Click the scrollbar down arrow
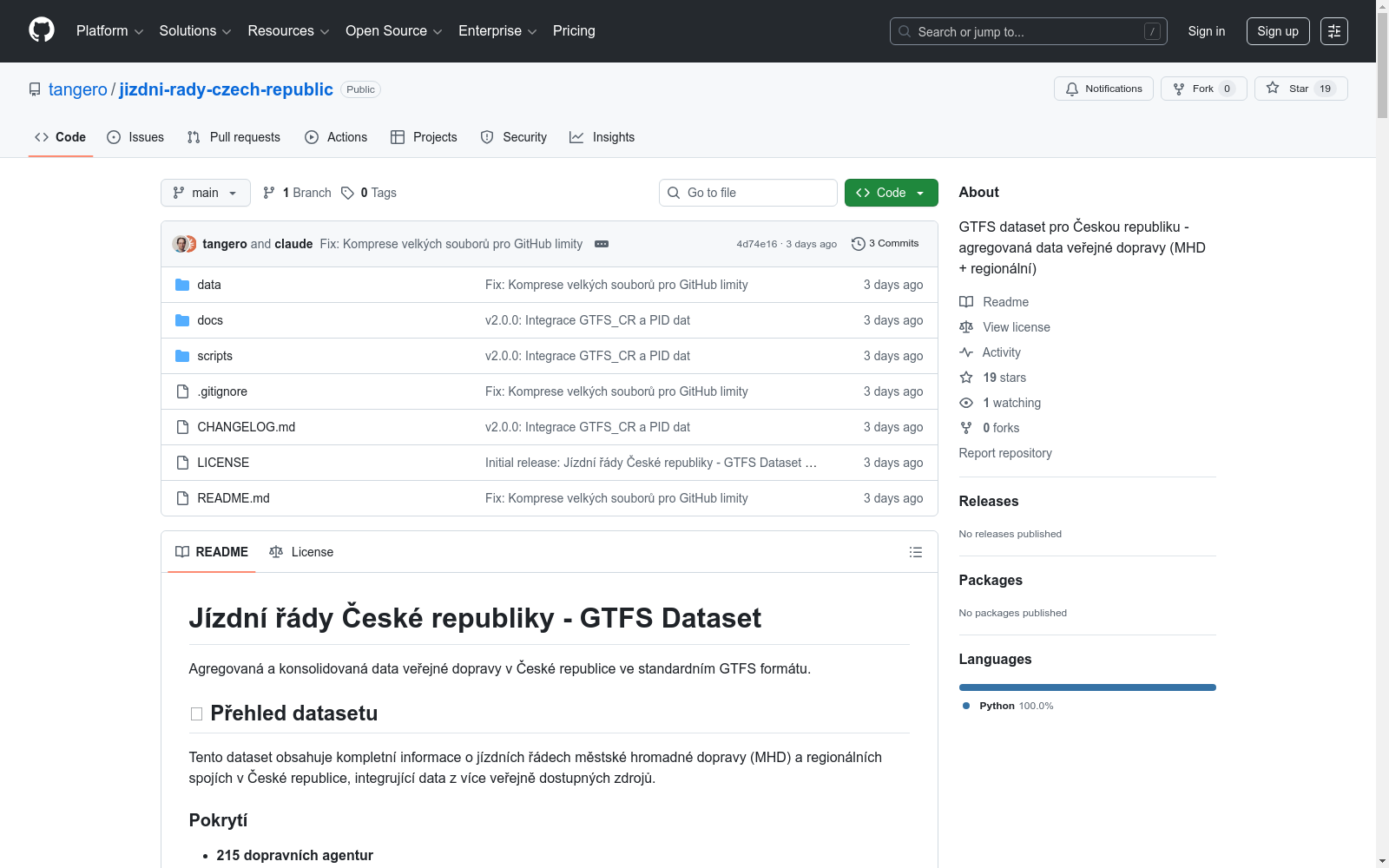This screenshot has width=1389, height=868. click(x=1382, y=861)
